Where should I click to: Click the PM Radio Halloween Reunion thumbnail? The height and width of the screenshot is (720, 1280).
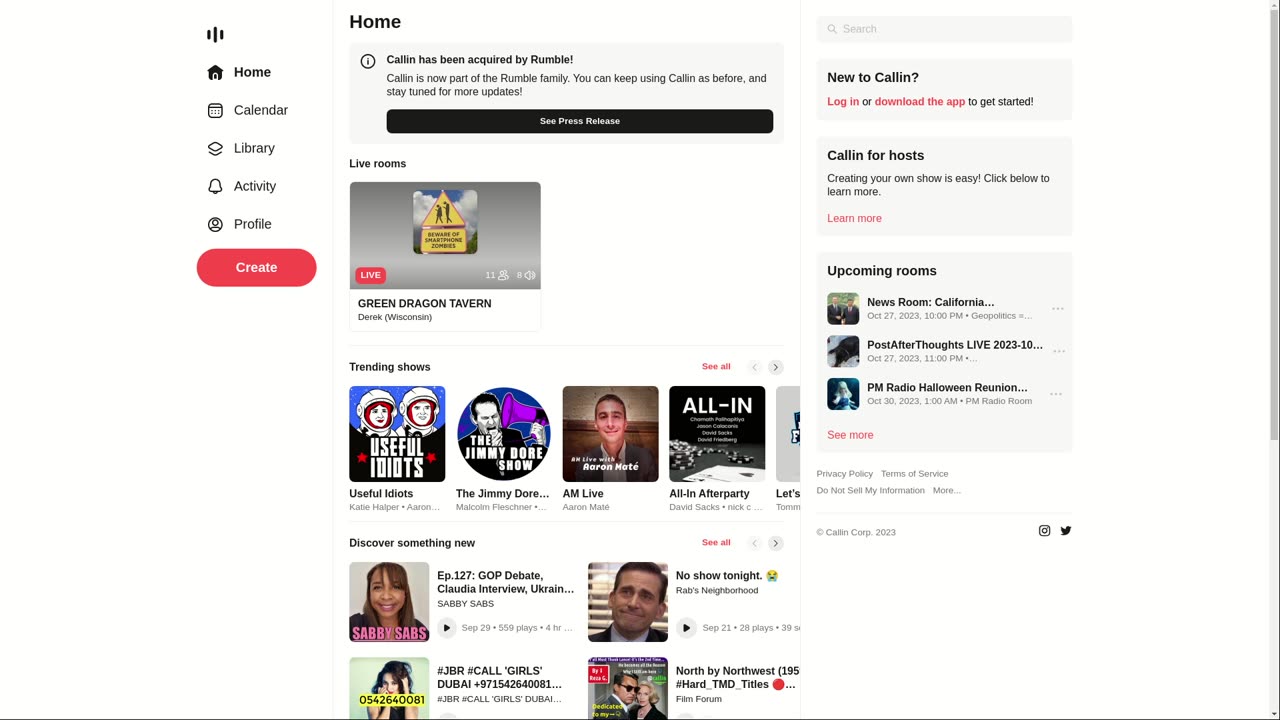click(x=843, y=394)
